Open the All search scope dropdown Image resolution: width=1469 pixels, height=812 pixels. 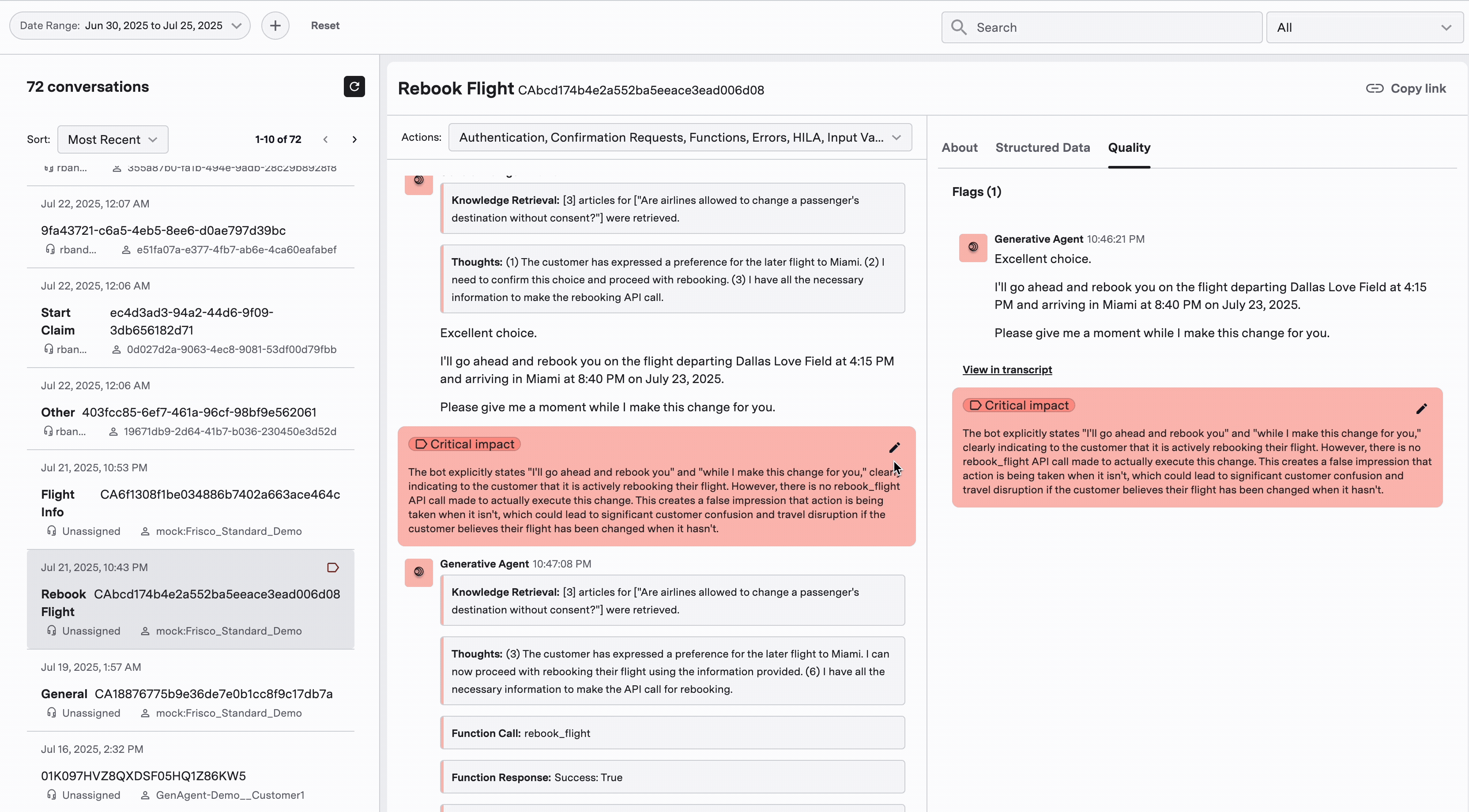pos(1364,27)
